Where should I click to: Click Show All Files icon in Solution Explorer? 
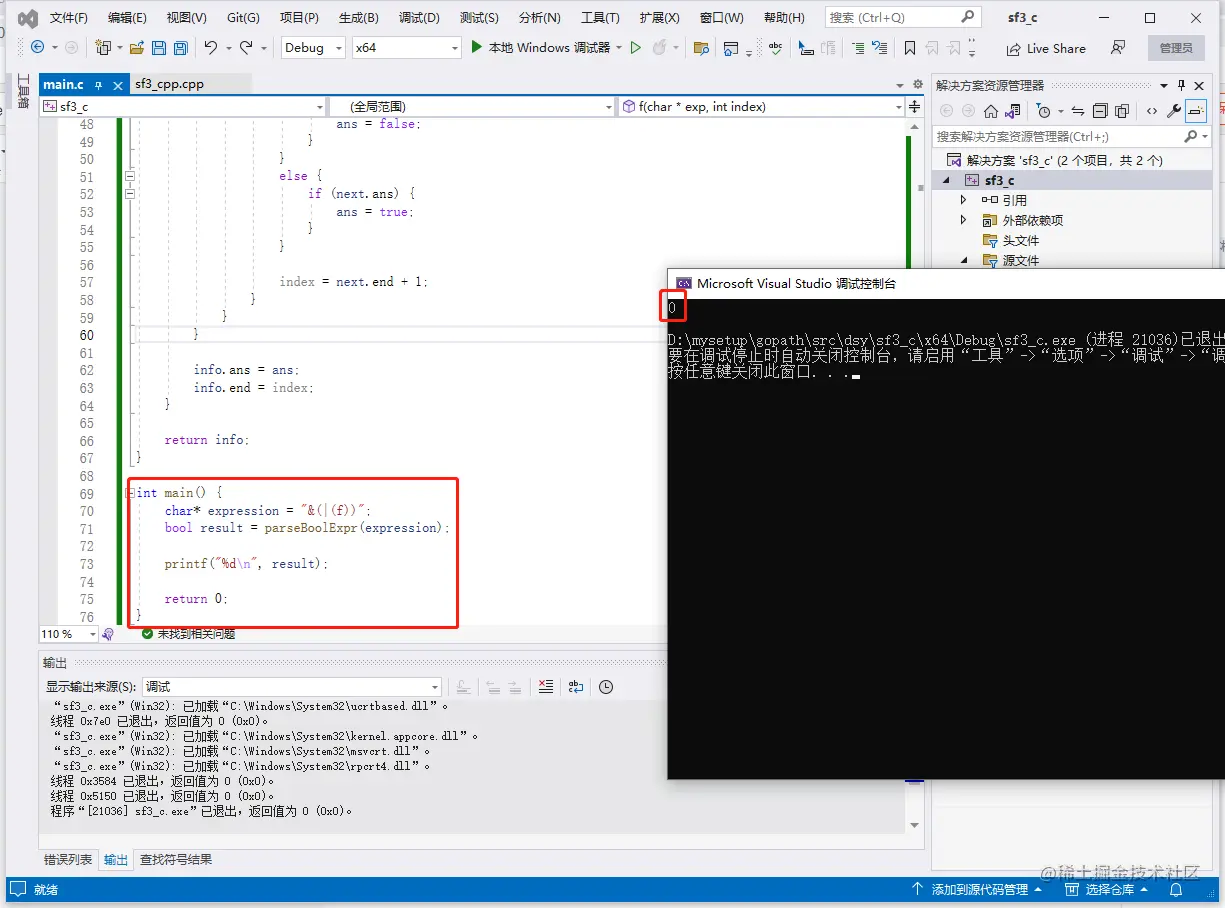pos(1122,111)
